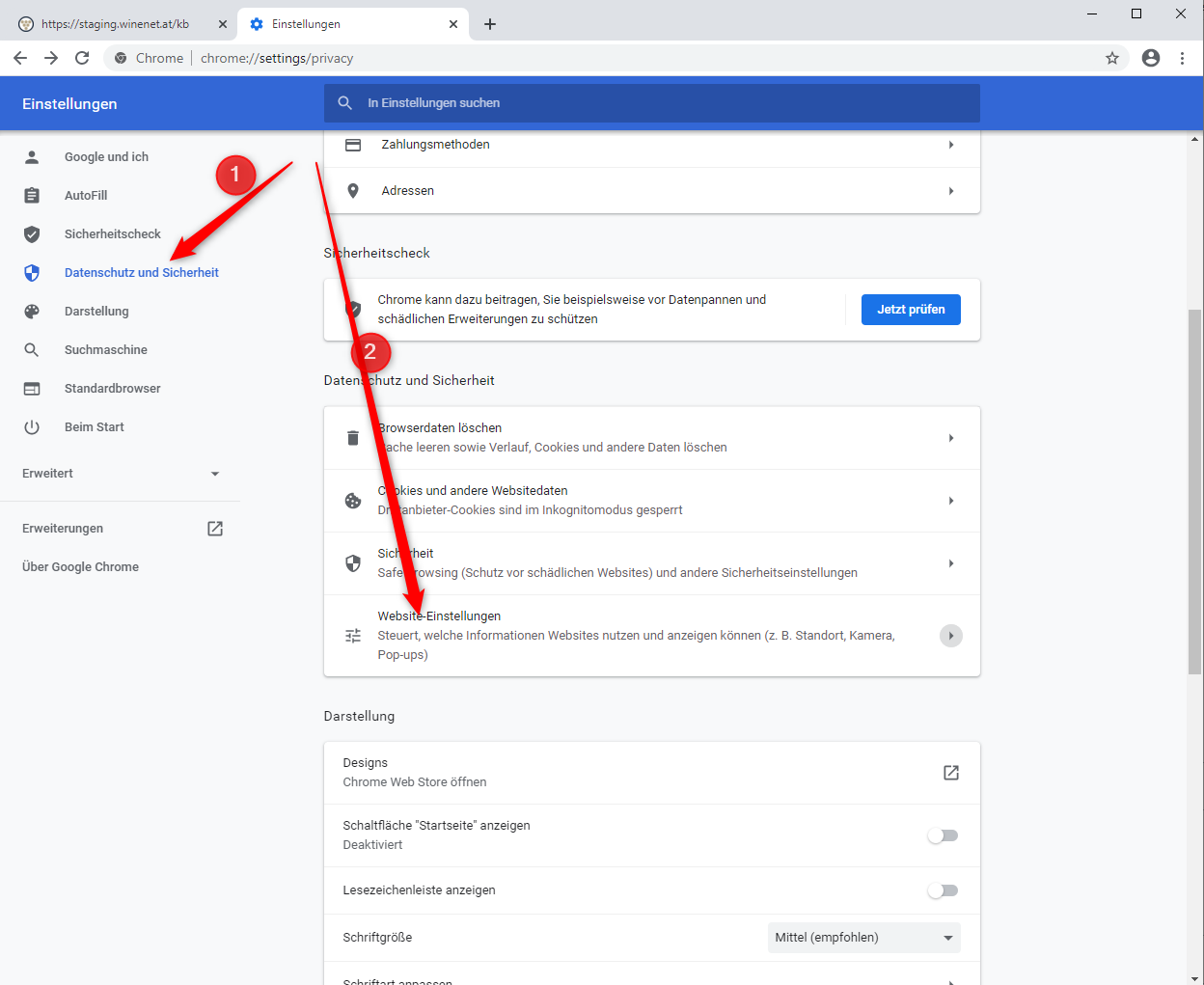Switch to the staging.winenet.at tab

click(115, 24)
